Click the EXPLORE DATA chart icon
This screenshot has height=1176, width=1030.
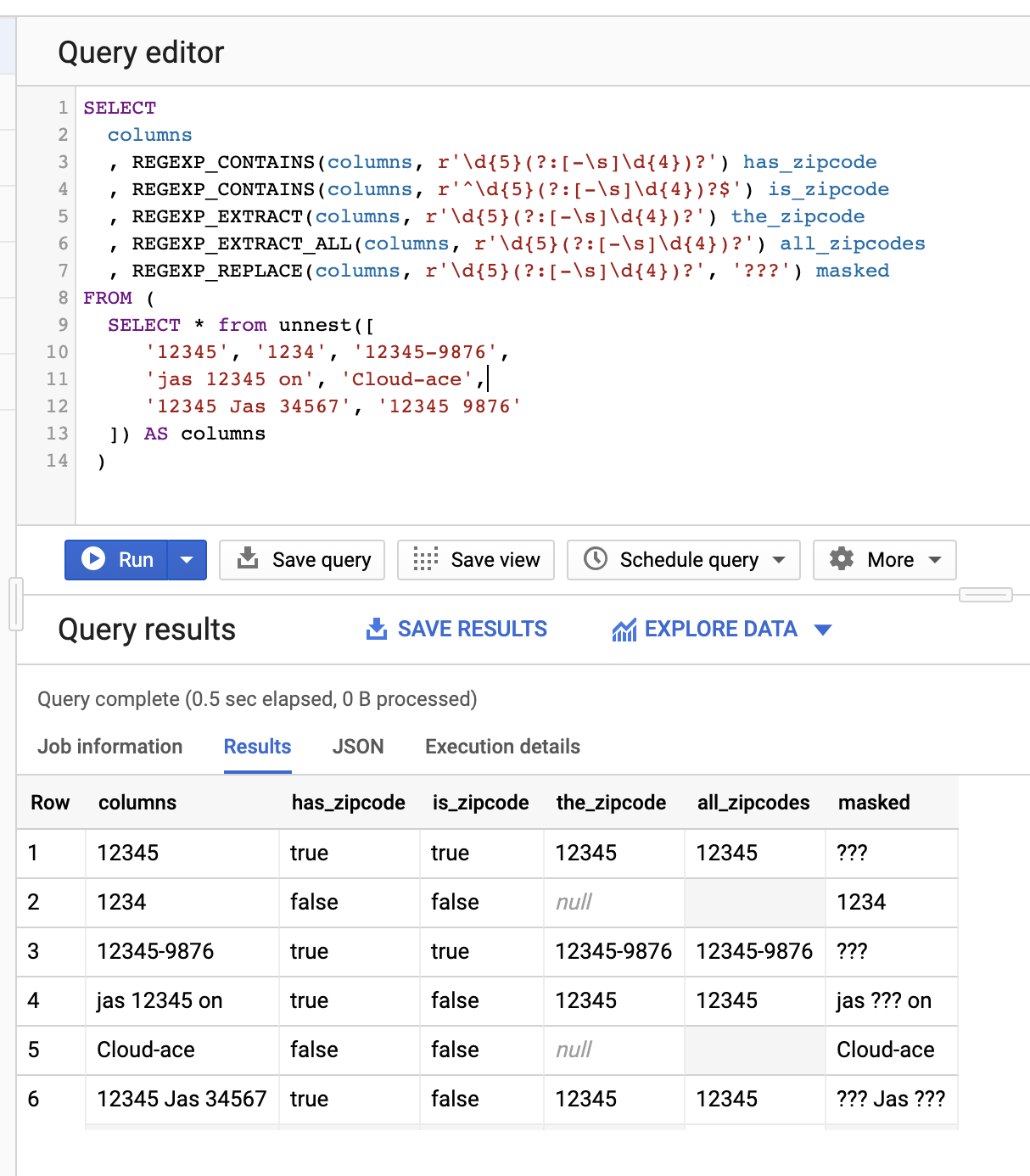coord(625,629)
